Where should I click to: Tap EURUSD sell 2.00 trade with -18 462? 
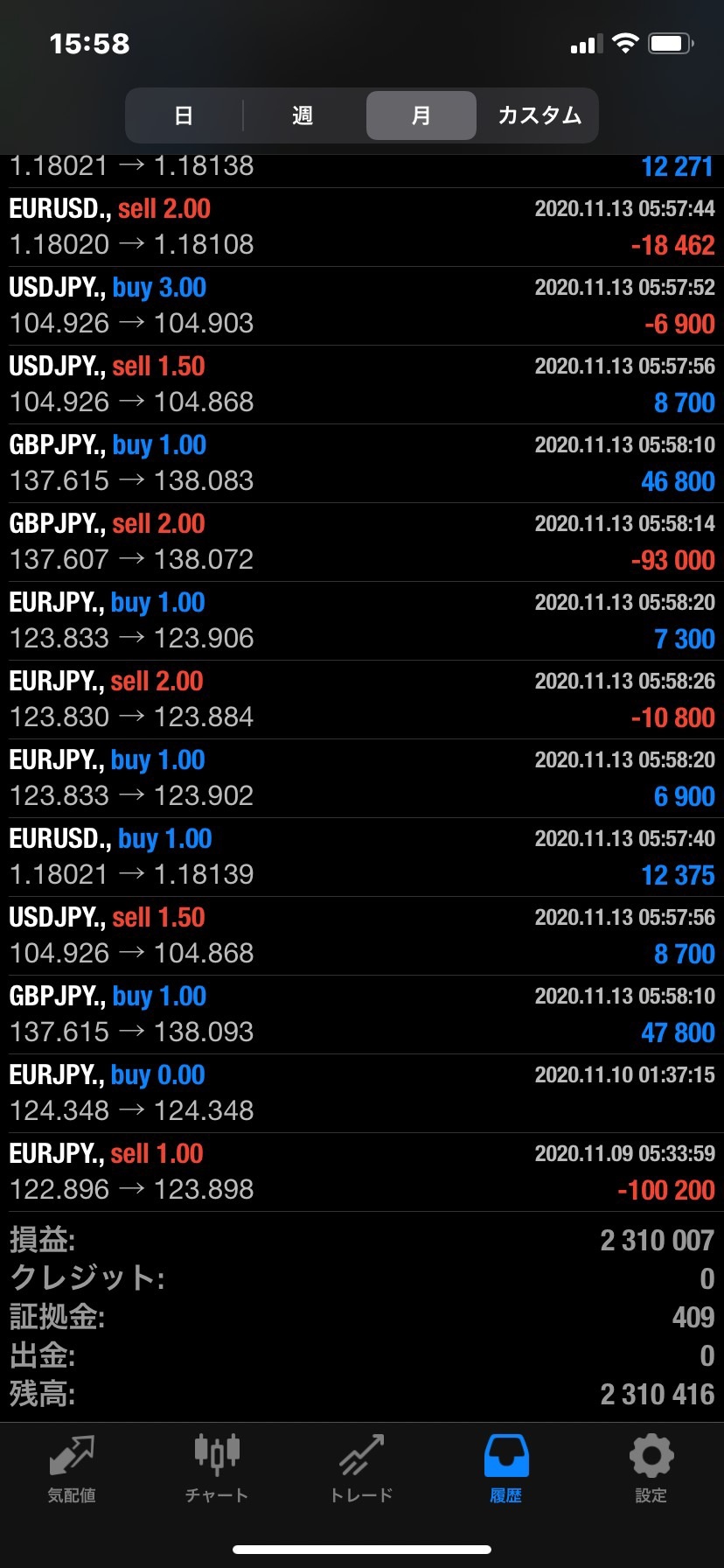coord(362,227)
